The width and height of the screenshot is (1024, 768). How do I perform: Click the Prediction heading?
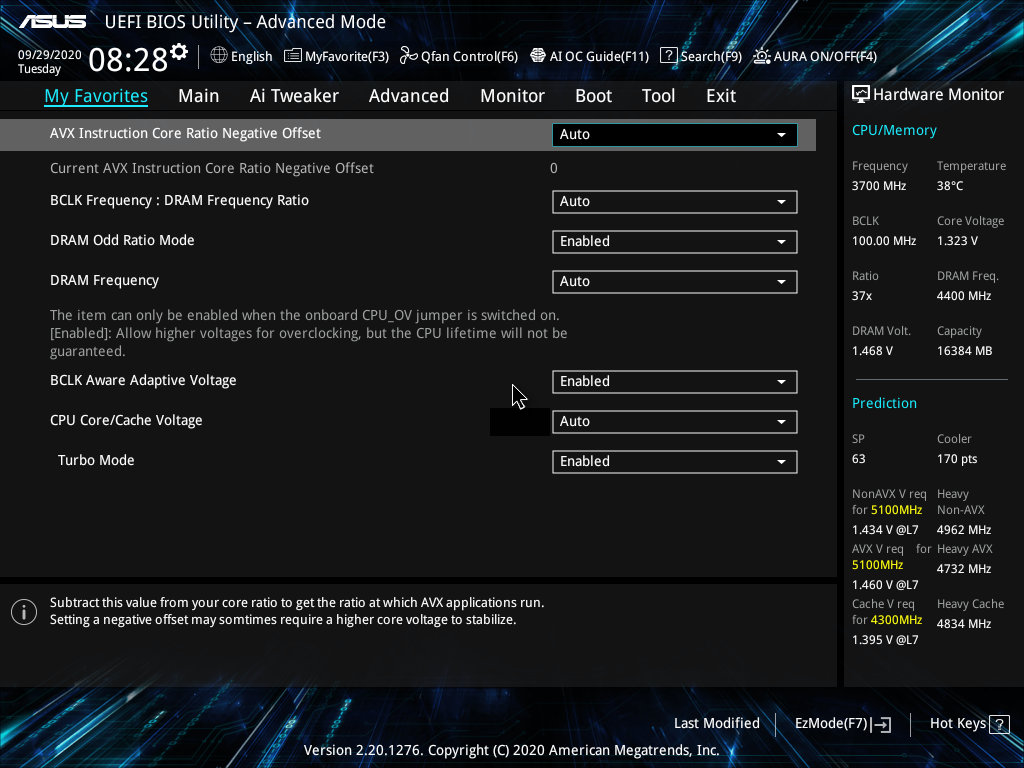[x=884, y=404]
